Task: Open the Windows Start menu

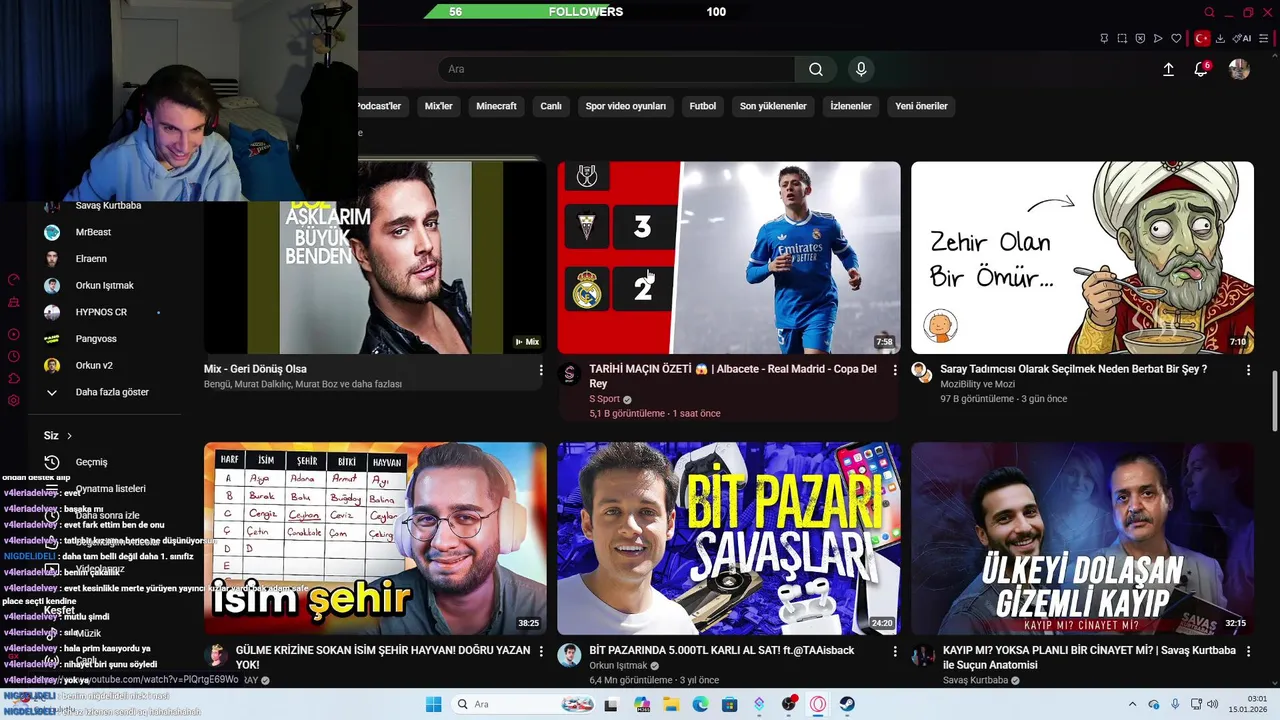Action: 434,704
